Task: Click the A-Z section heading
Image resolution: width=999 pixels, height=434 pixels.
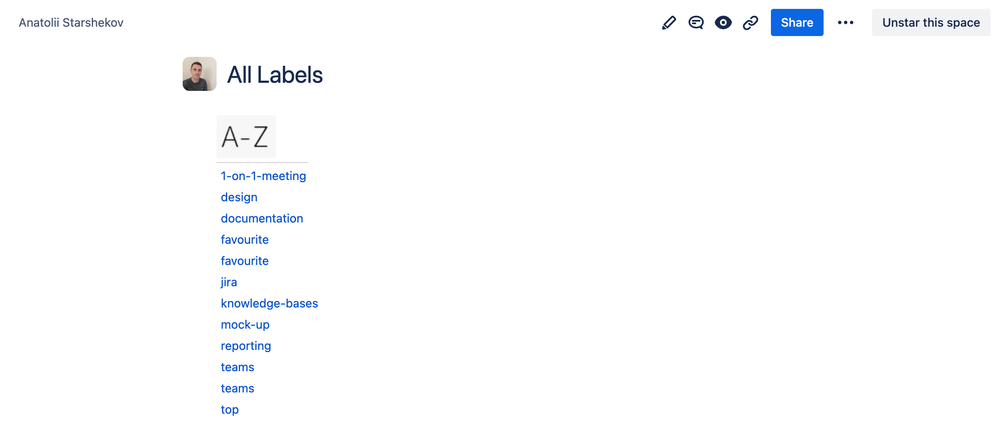Action: pyautogui.click(x=245, y=137)
